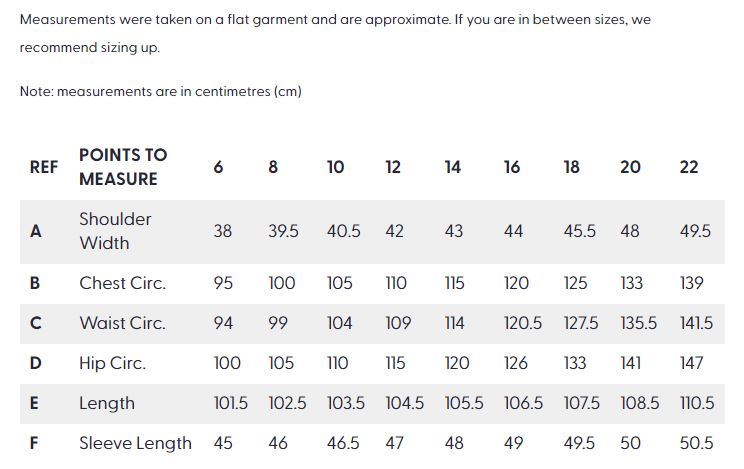Click reference letter A
Screen dimensions: 744x469
point(36,231)
